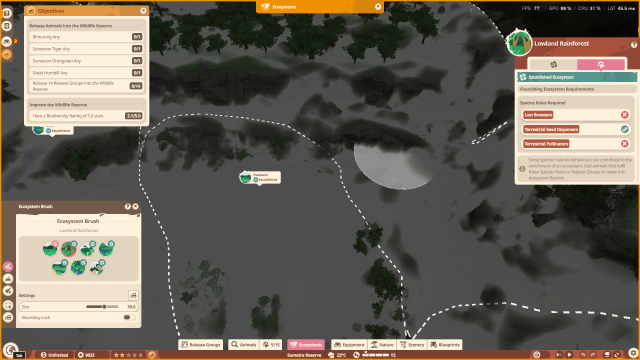Click the star rating display in bottom bar
Screen dimensions: 640x360
coord(128,355)
